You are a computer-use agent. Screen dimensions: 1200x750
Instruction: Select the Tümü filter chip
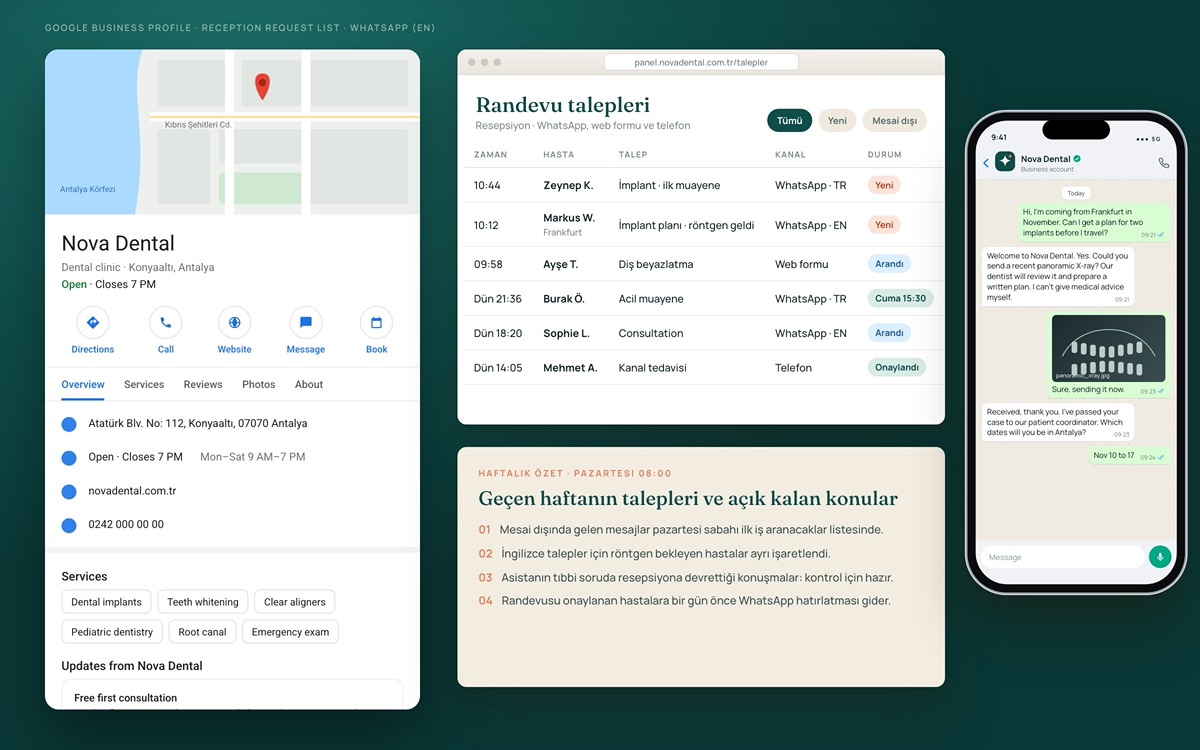click(790, 121)
